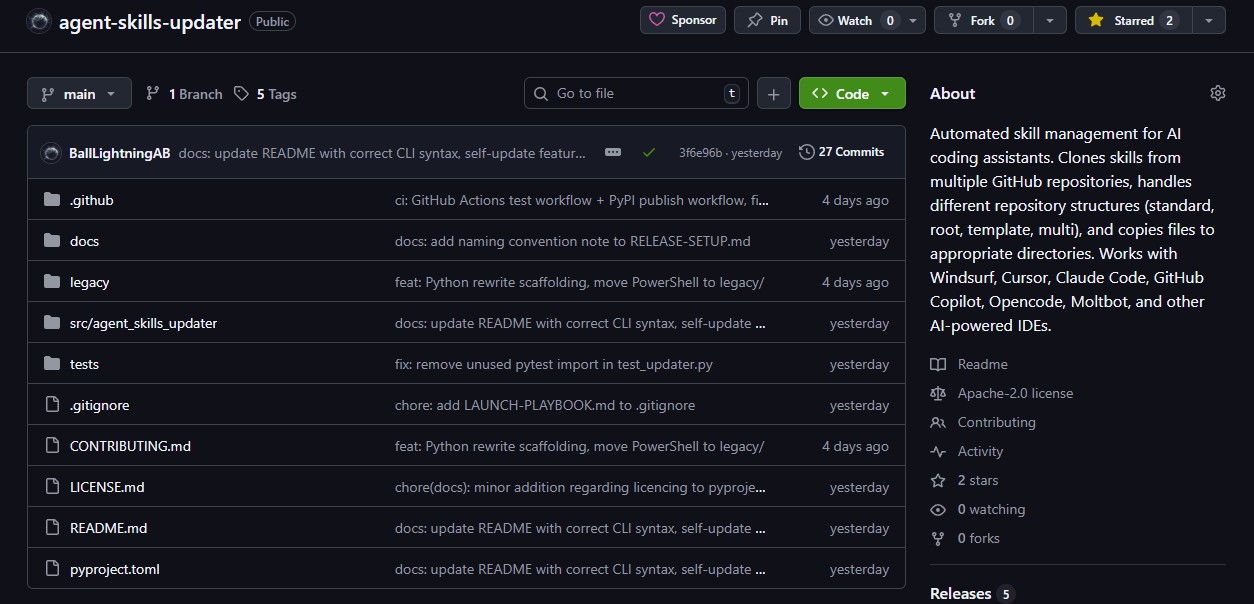Viewport: 1254px width, 604px height.
Task: Open the tests folder
Action: 85,363
